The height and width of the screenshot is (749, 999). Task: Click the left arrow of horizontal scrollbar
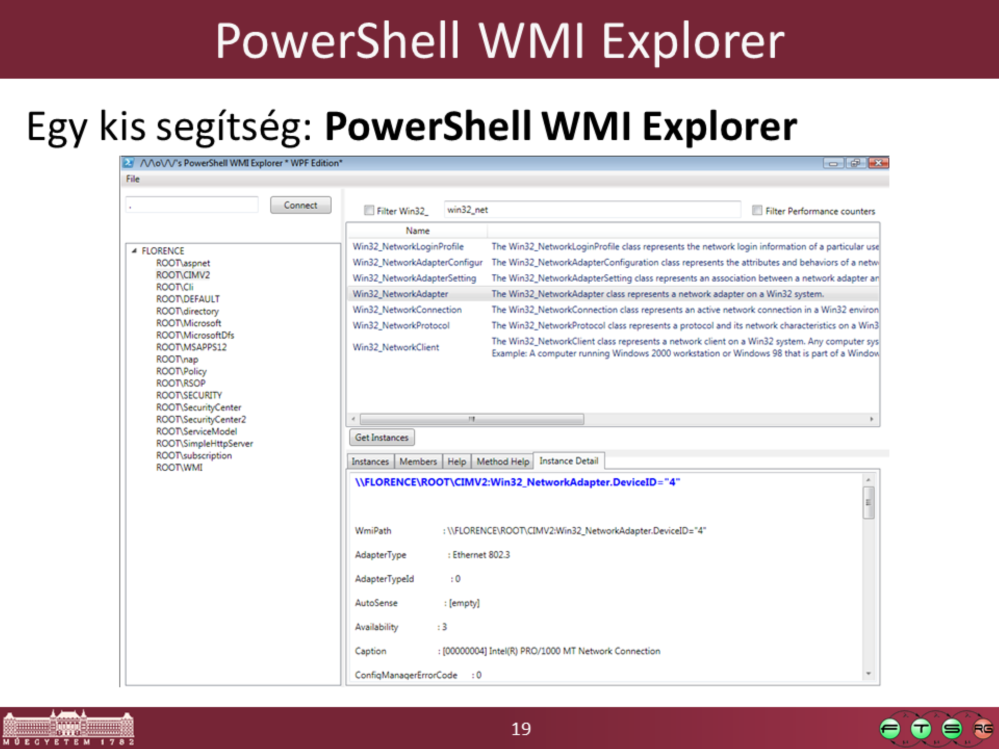point(354,419)
